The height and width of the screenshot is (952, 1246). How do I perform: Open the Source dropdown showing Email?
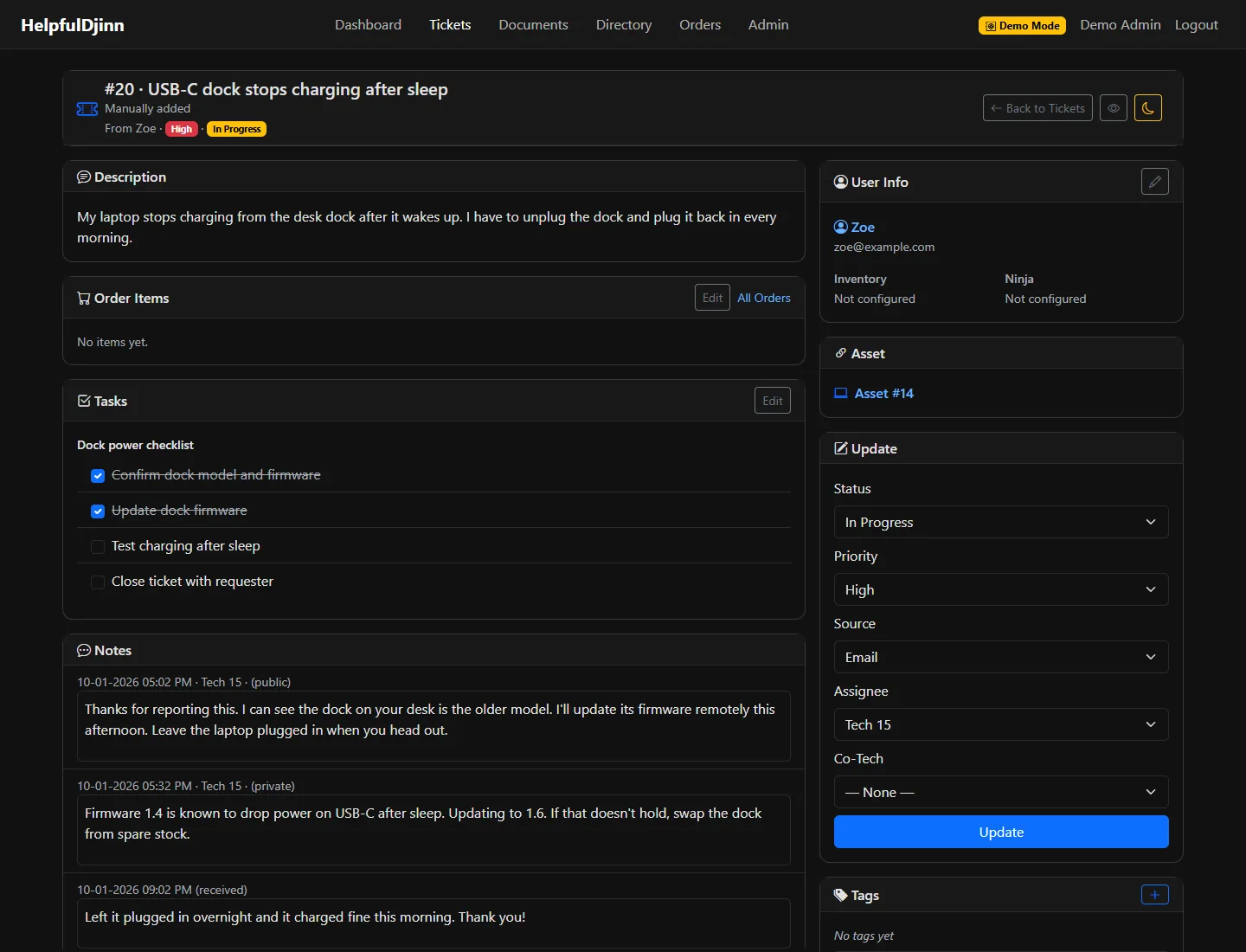1001,657
